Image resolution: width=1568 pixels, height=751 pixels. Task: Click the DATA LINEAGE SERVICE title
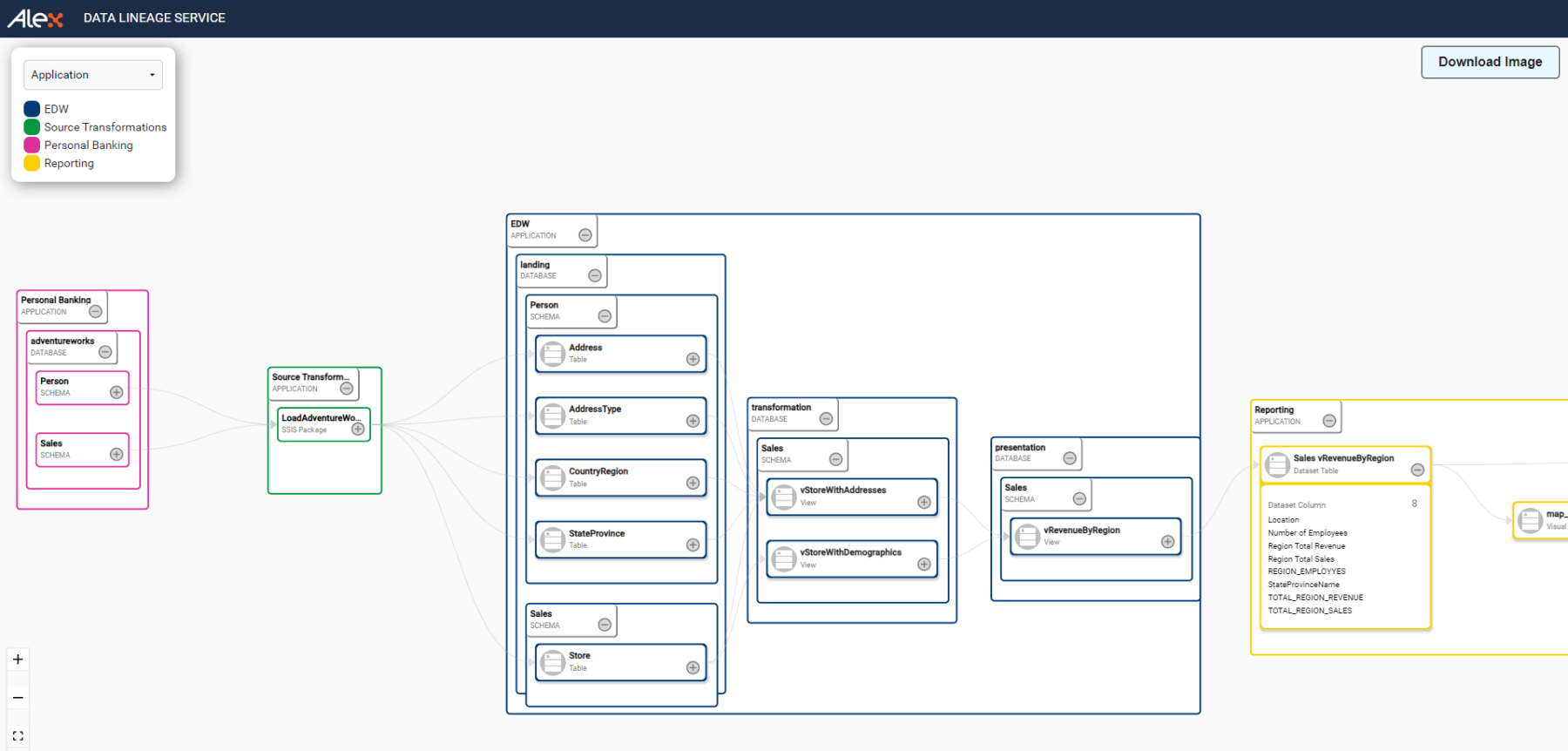[154, 17]
